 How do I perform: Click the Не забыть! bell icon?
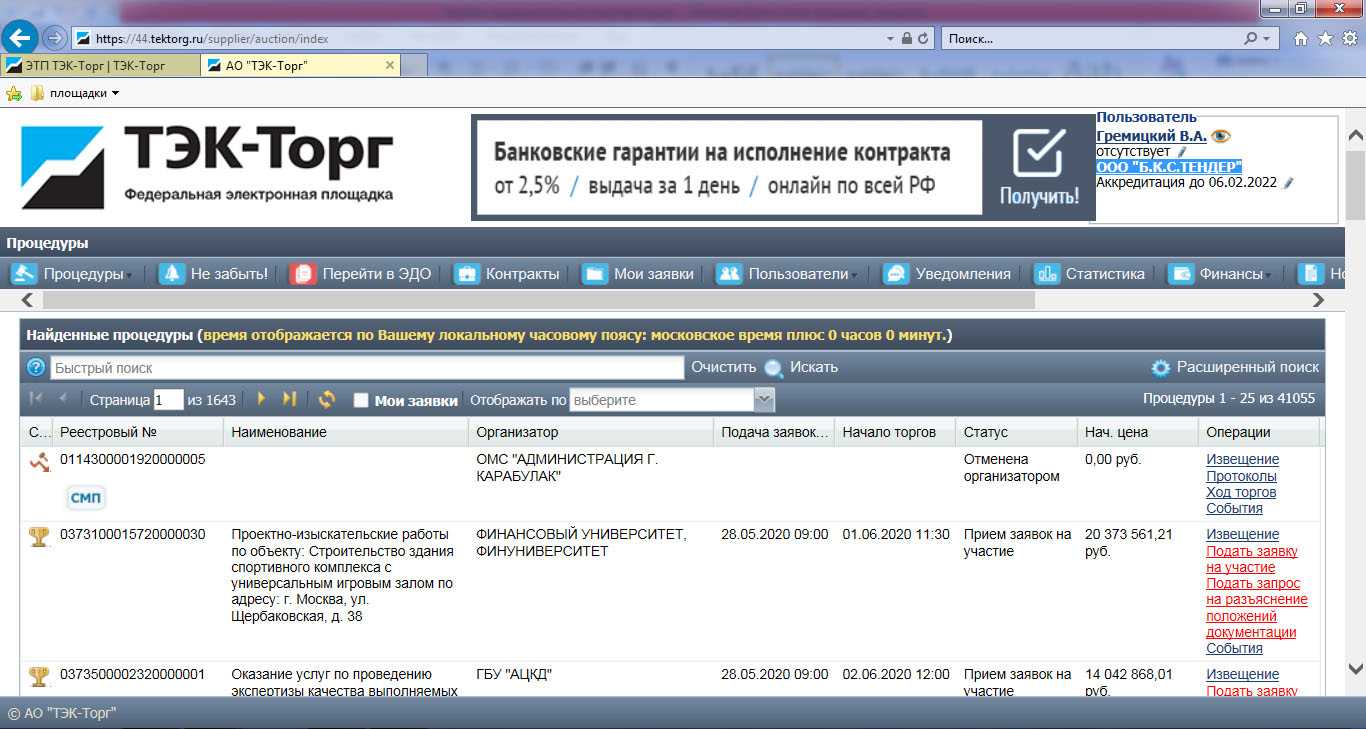click(x=172, y=273)
